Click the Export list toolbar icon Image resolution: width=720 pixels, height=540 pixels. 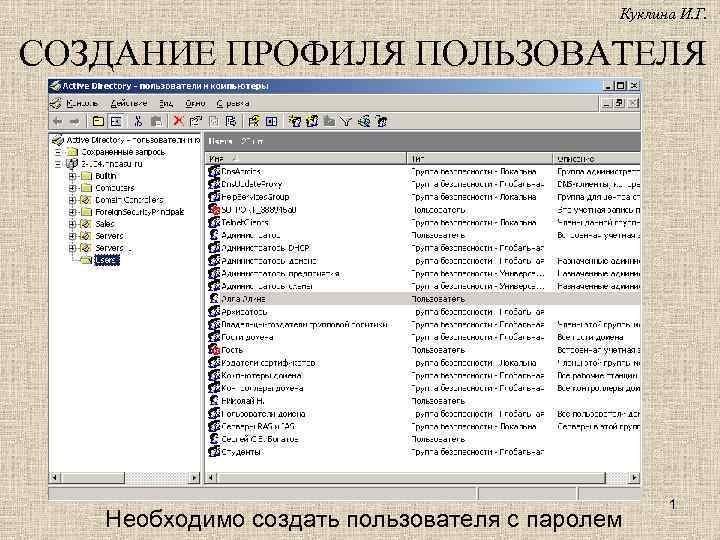pyautogui.click(x=231, y=121)
